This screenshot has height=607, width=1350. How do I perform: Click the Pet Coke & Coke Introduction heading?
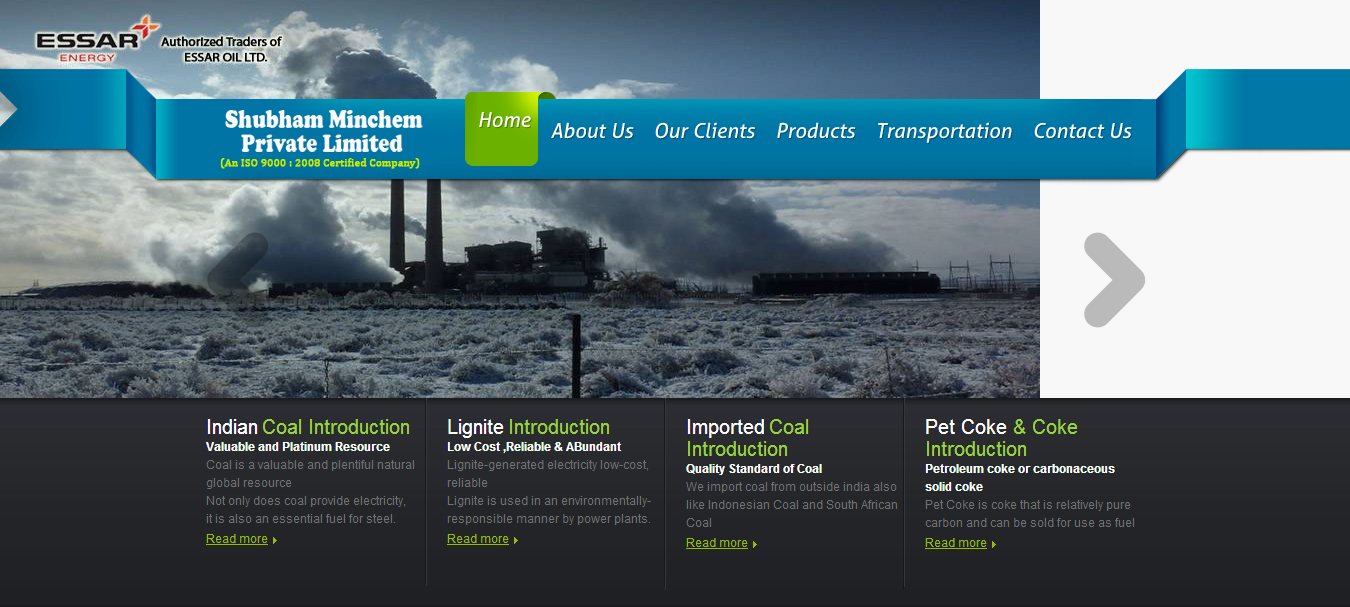1001,438
